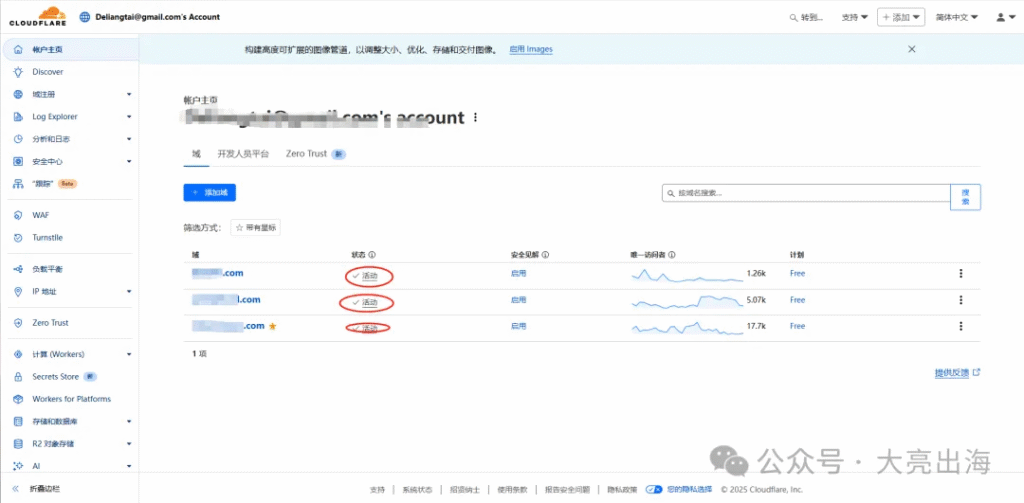The width and height of the screenshot is (1024, 503).
Task: Expand the 域注册 sidebar section
Action: click(129, 94)
